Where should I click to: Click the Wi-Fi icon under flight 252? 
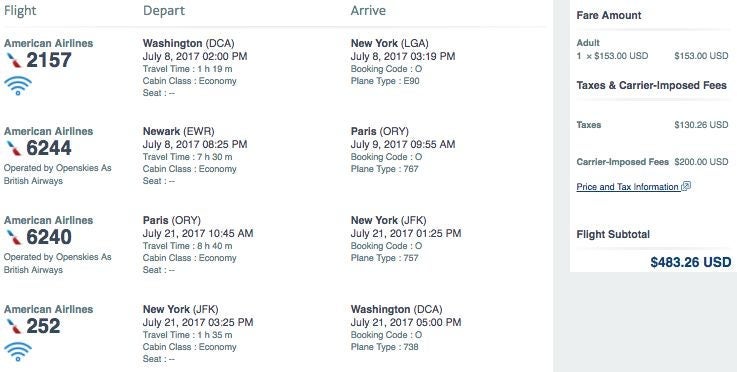(x=18, y=352)
